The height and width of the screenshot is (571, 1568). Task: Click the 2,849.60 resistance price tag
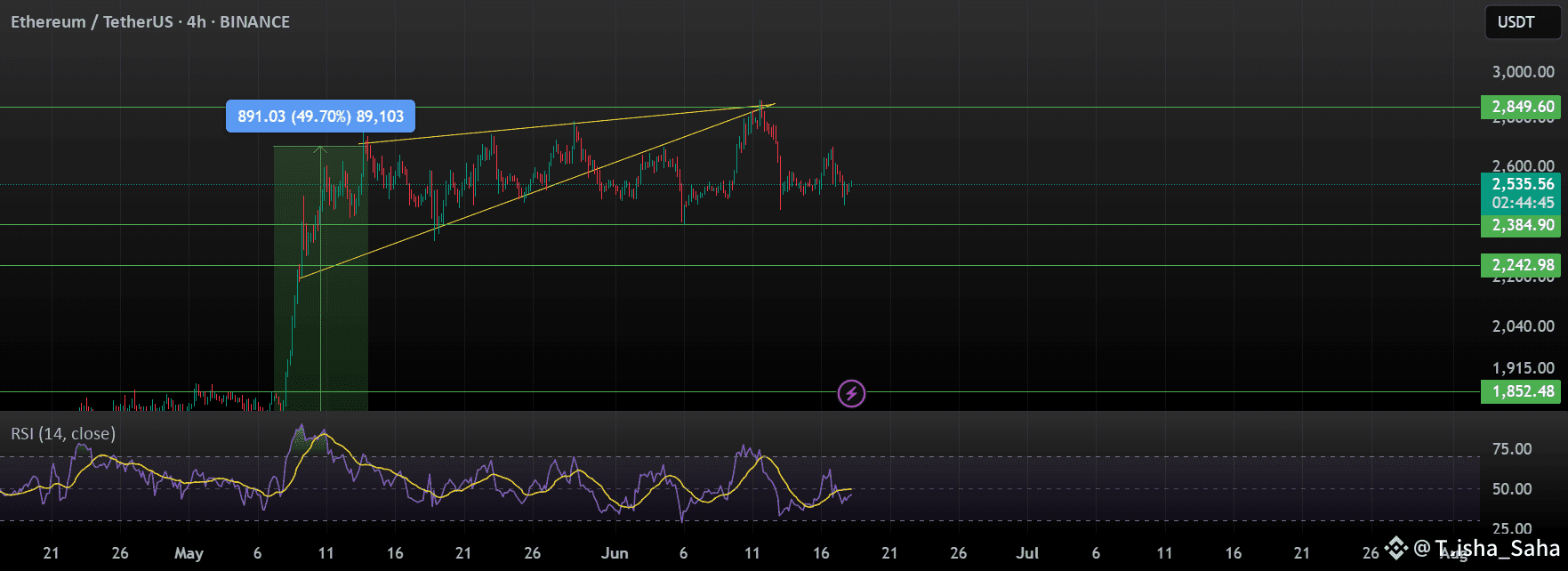pyautogui.click(x=1523, y=108)
